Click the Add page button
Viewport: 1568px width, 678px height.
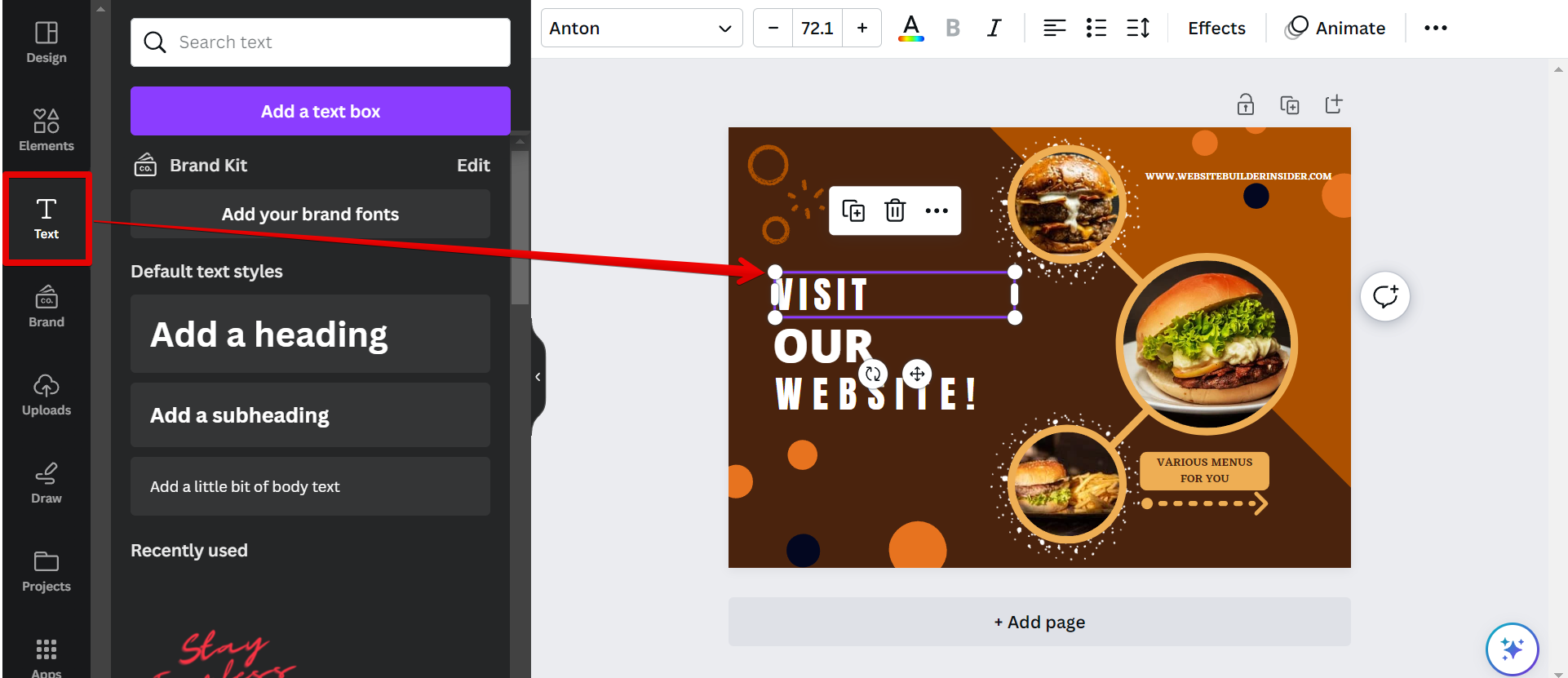pyautogui.click(x=1039, y=622)
